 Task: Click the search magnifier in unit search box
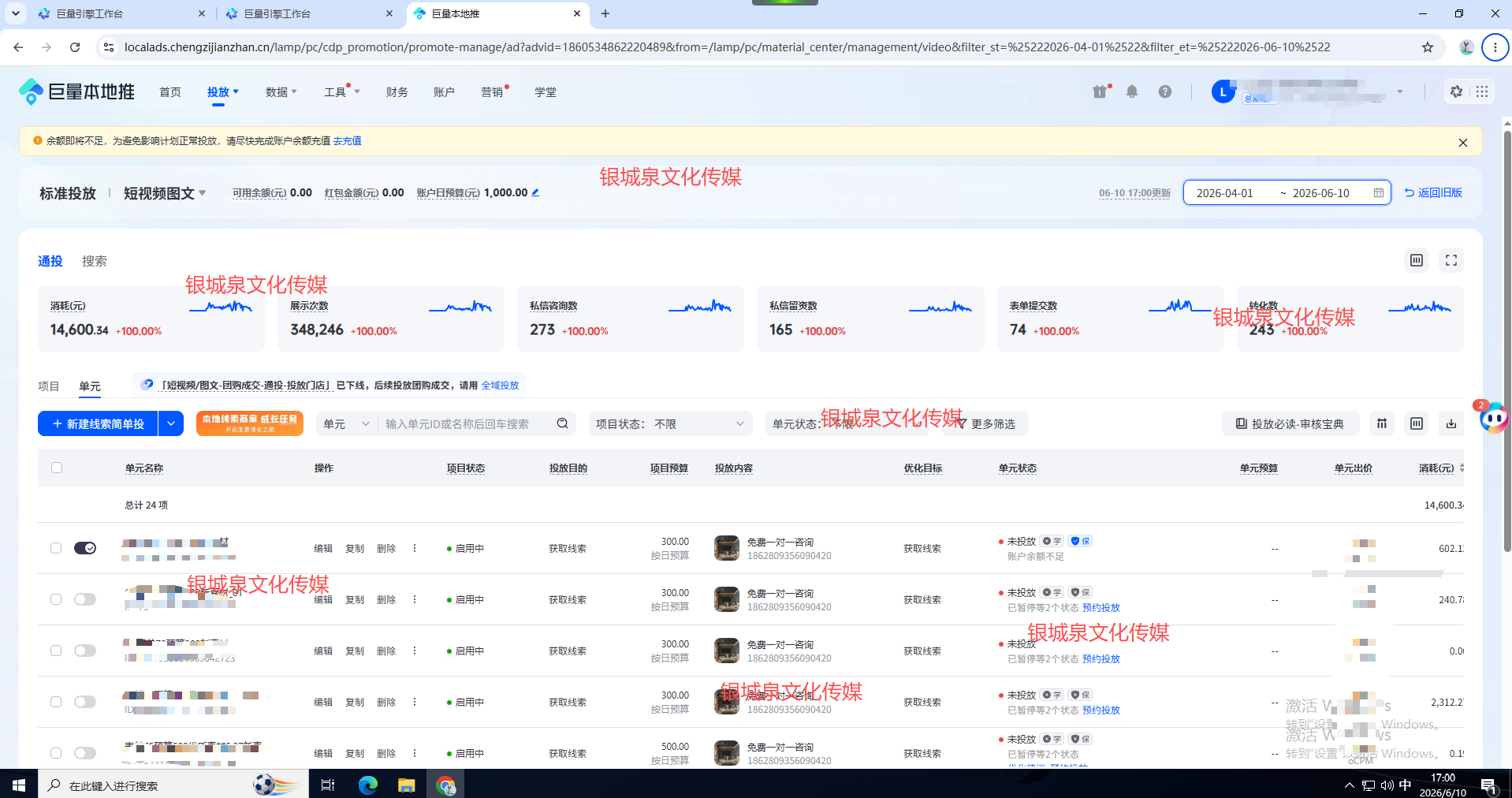pyautogui.click(x=562, y=423)
